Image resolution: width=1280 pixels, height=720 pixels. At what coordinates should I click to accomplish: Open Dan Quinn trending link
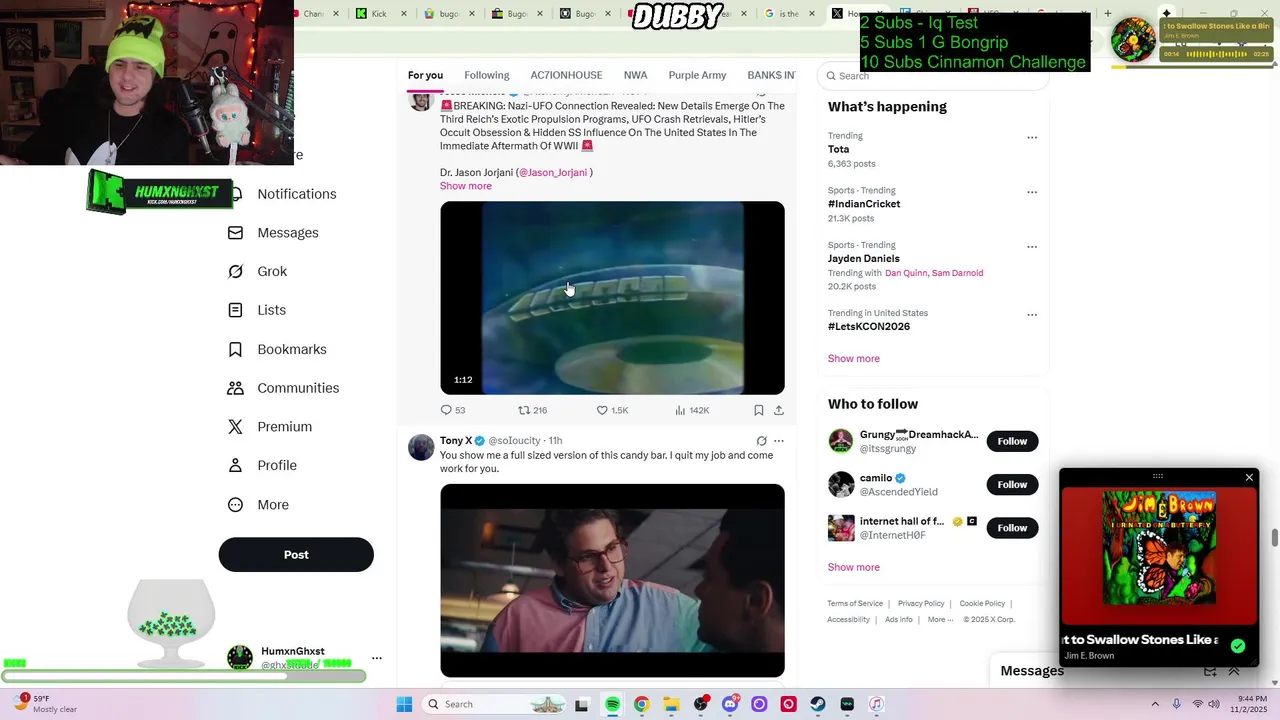906,273
